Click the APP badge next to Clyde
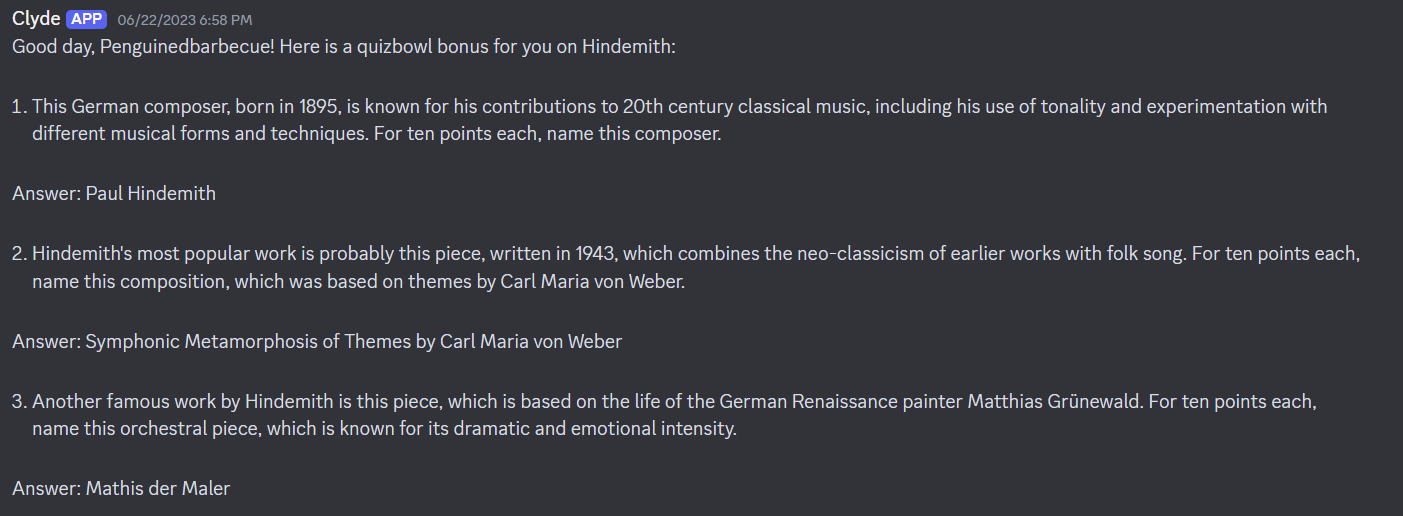 click(x=86, y=19)
